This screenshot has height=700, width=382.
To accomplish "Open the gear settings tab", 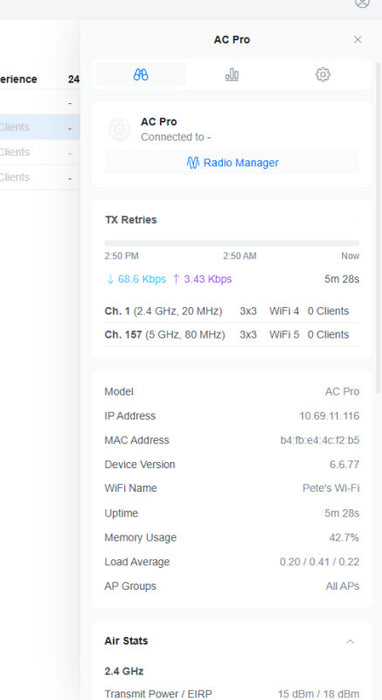I will pos(323,75).
